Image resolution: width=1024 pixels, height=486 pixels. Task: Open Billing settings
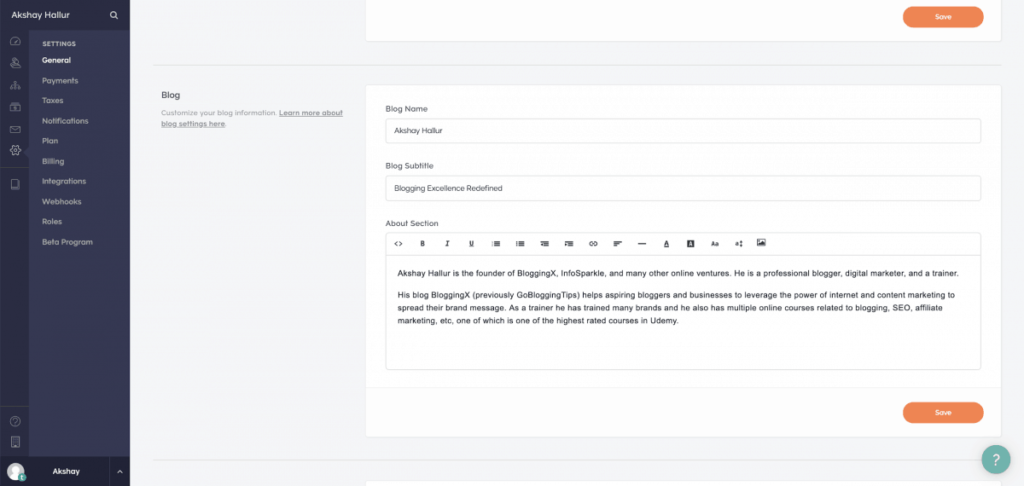(x=53, y=161)
